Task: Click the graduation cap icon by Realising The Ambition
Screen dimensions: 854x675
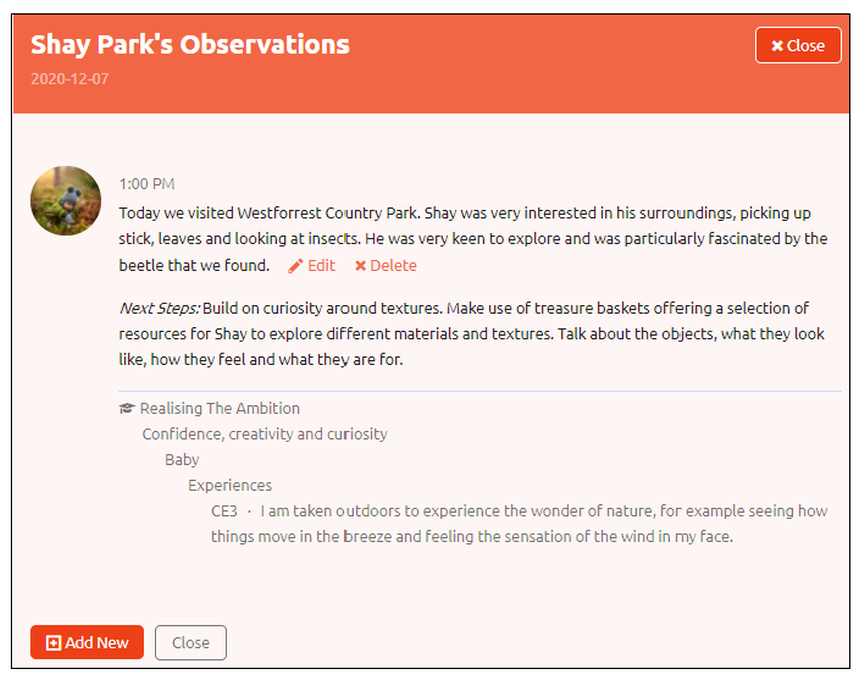Action: click(126, 408)
